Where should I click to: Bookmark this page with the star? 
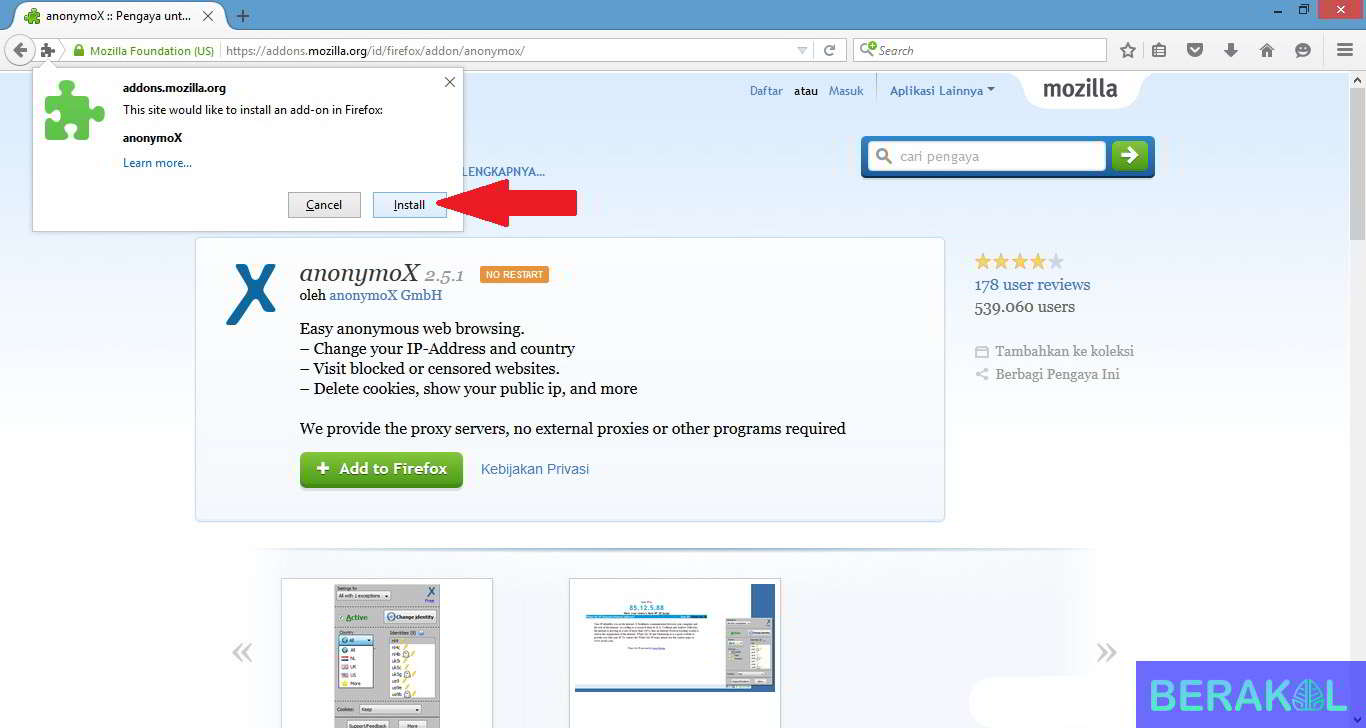click(1128, 50)
